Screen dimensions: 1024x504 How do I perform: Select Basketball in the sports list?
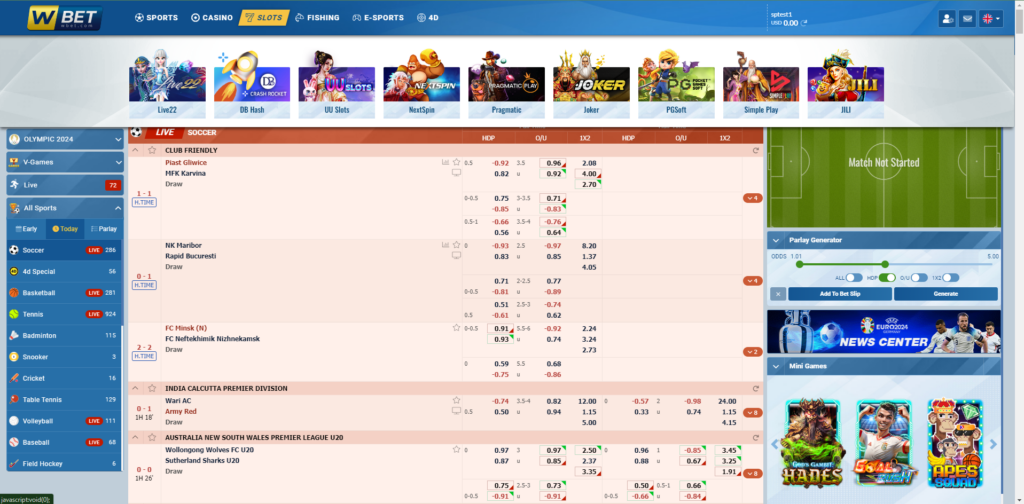click(64, 292)
